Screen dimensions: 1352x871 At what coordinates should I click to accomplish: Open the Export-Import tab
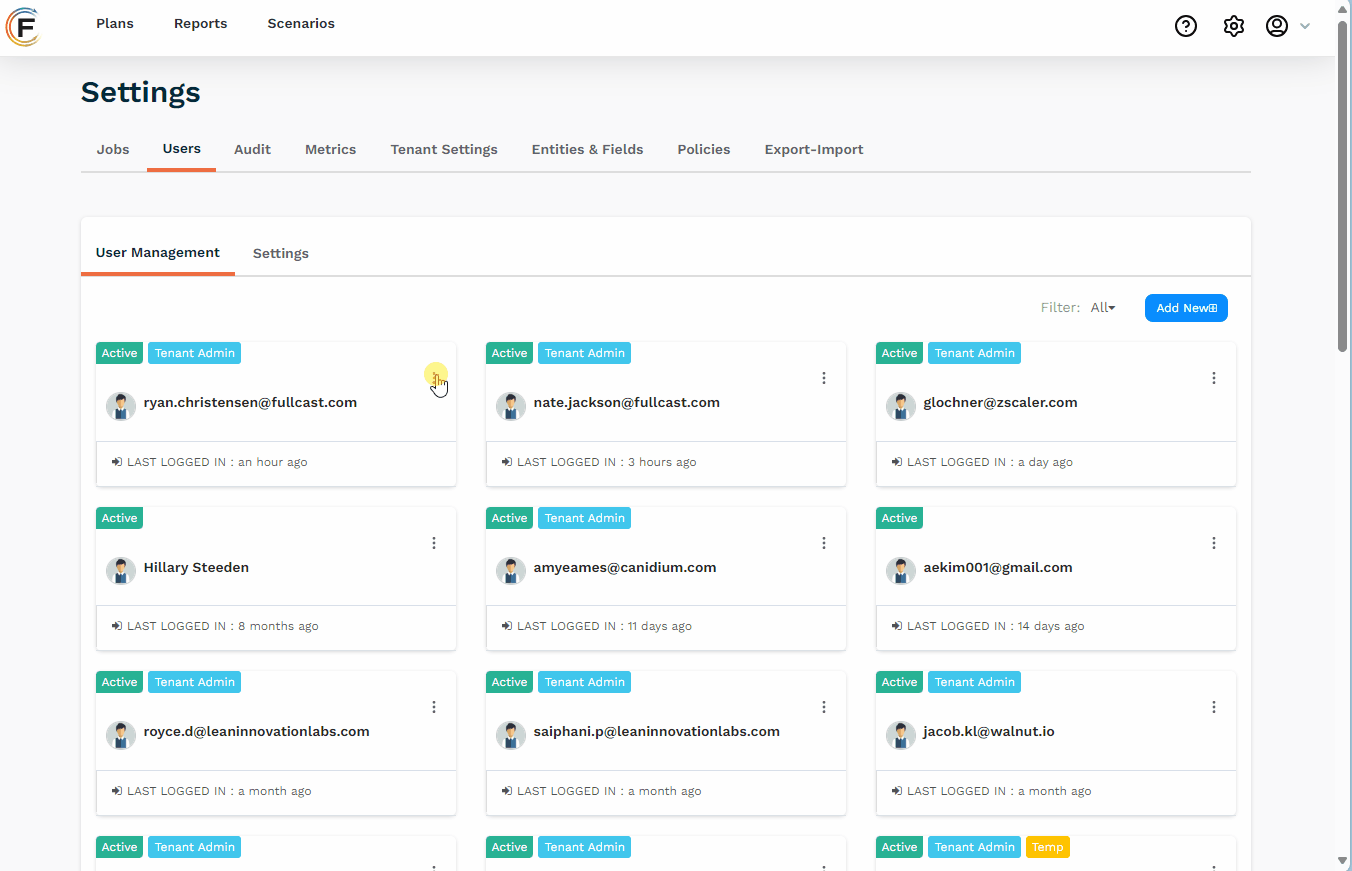814,149
